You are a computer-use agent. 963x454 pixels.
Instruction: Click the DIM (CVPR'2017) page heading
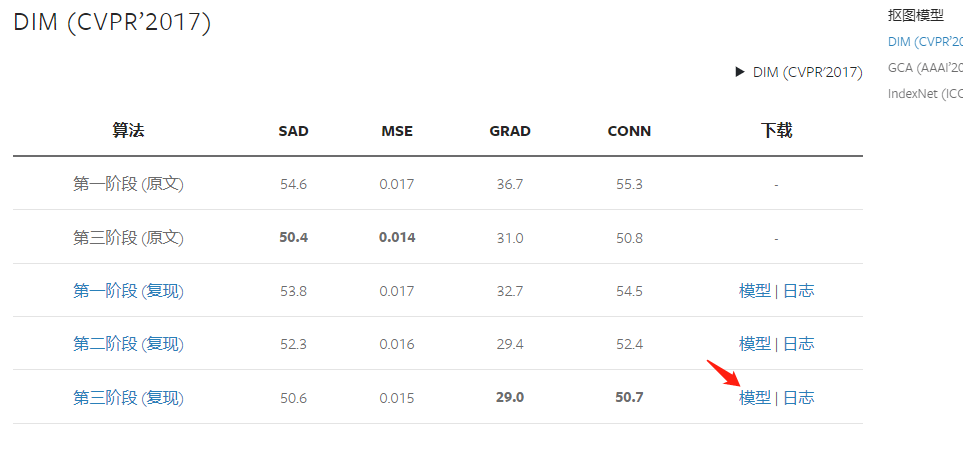coord(112,23)
